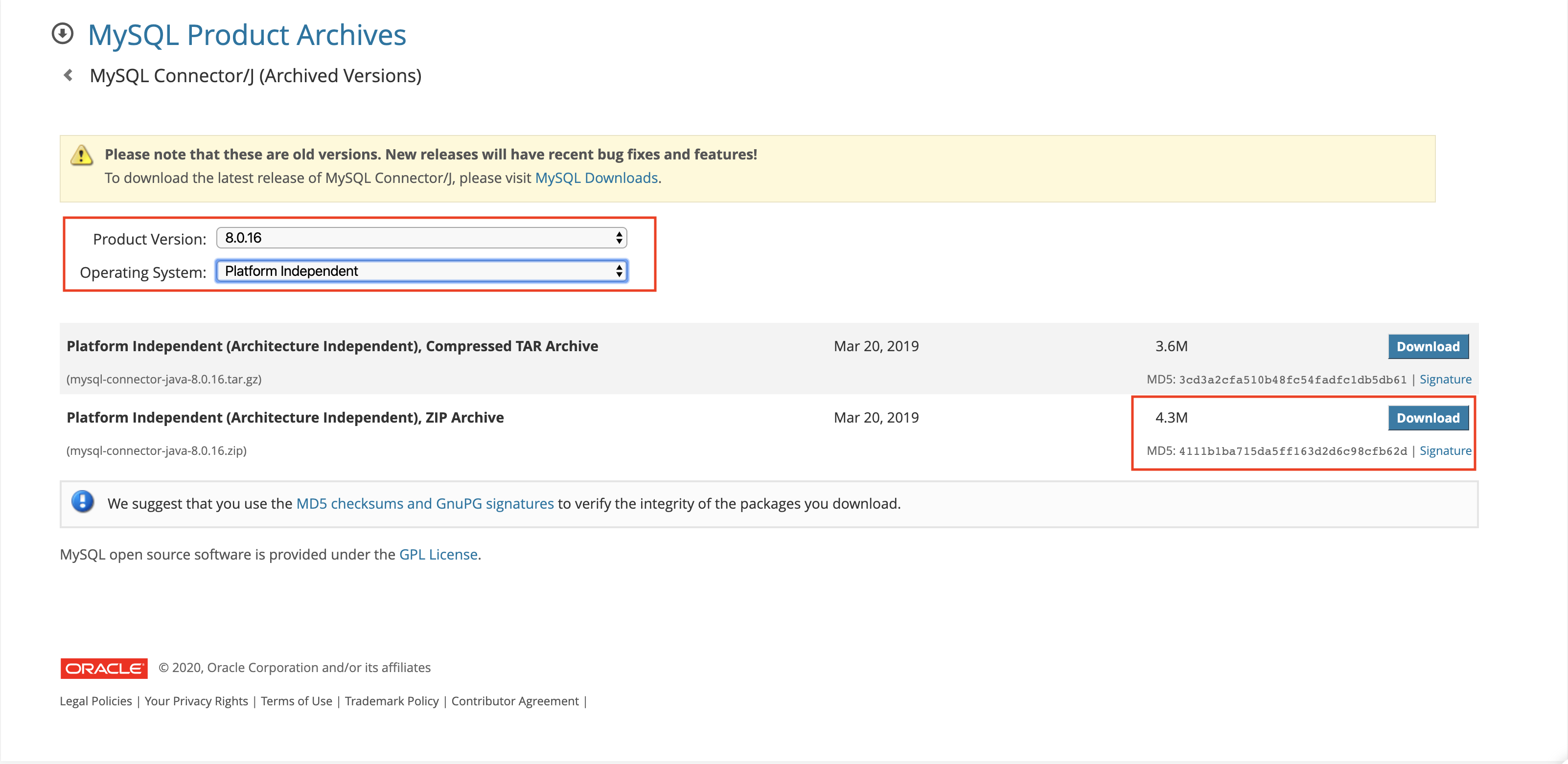Open Legal Policies footer link
The width and height of the screenshot is (1568, 764).
click(95, 701)
